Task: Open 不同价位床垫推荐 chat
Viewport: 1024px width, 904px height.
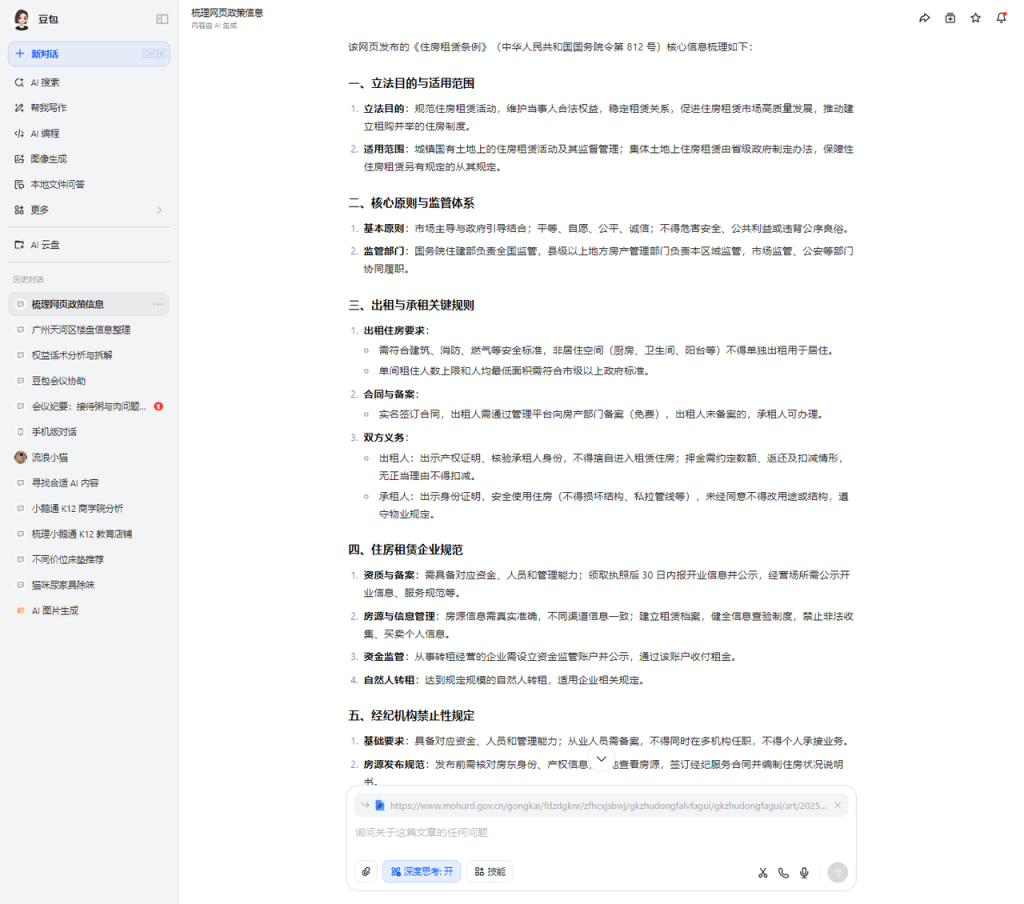Action: (x=89, y=559)
